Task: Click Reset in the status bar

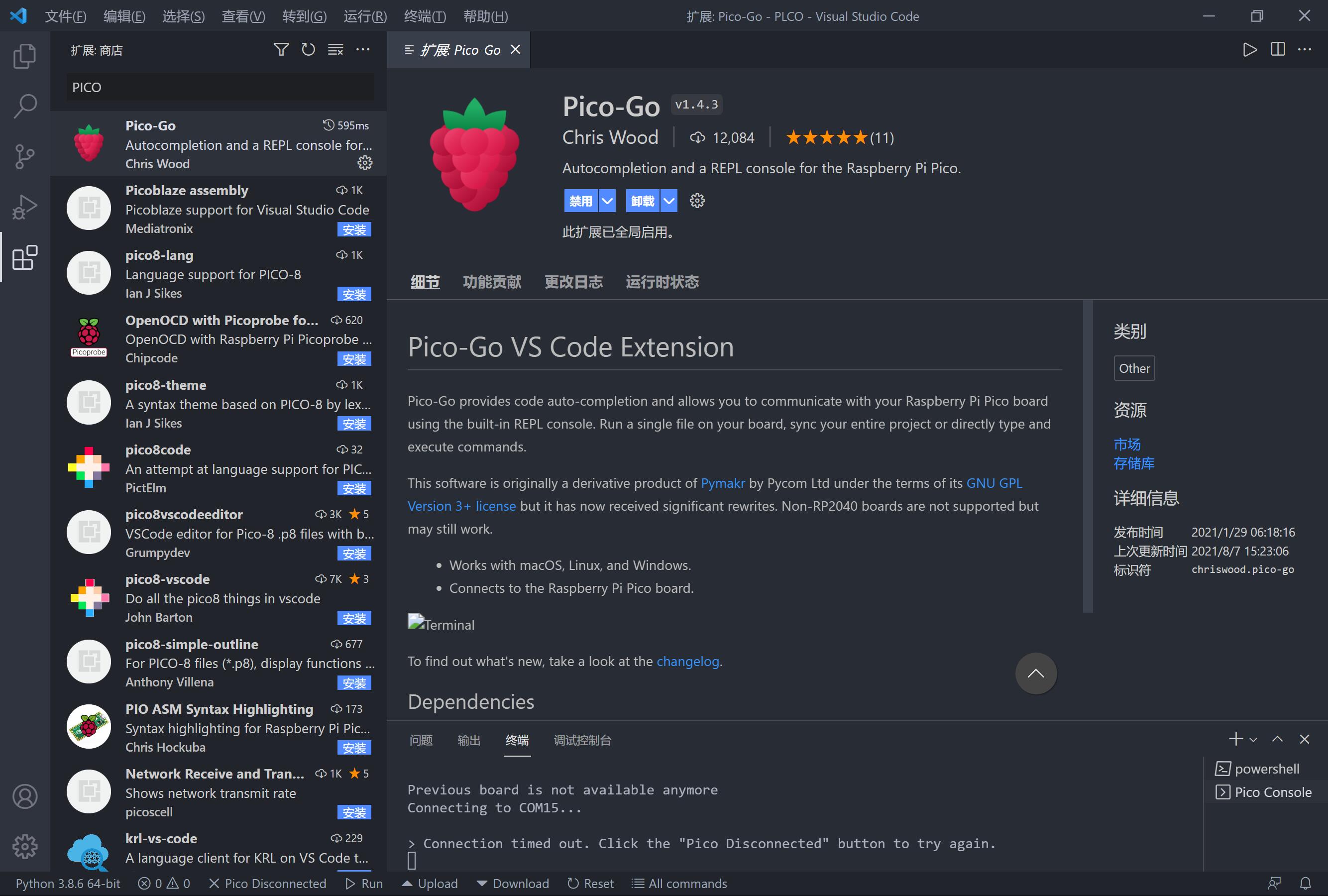Action: click(x=590, y=884)
